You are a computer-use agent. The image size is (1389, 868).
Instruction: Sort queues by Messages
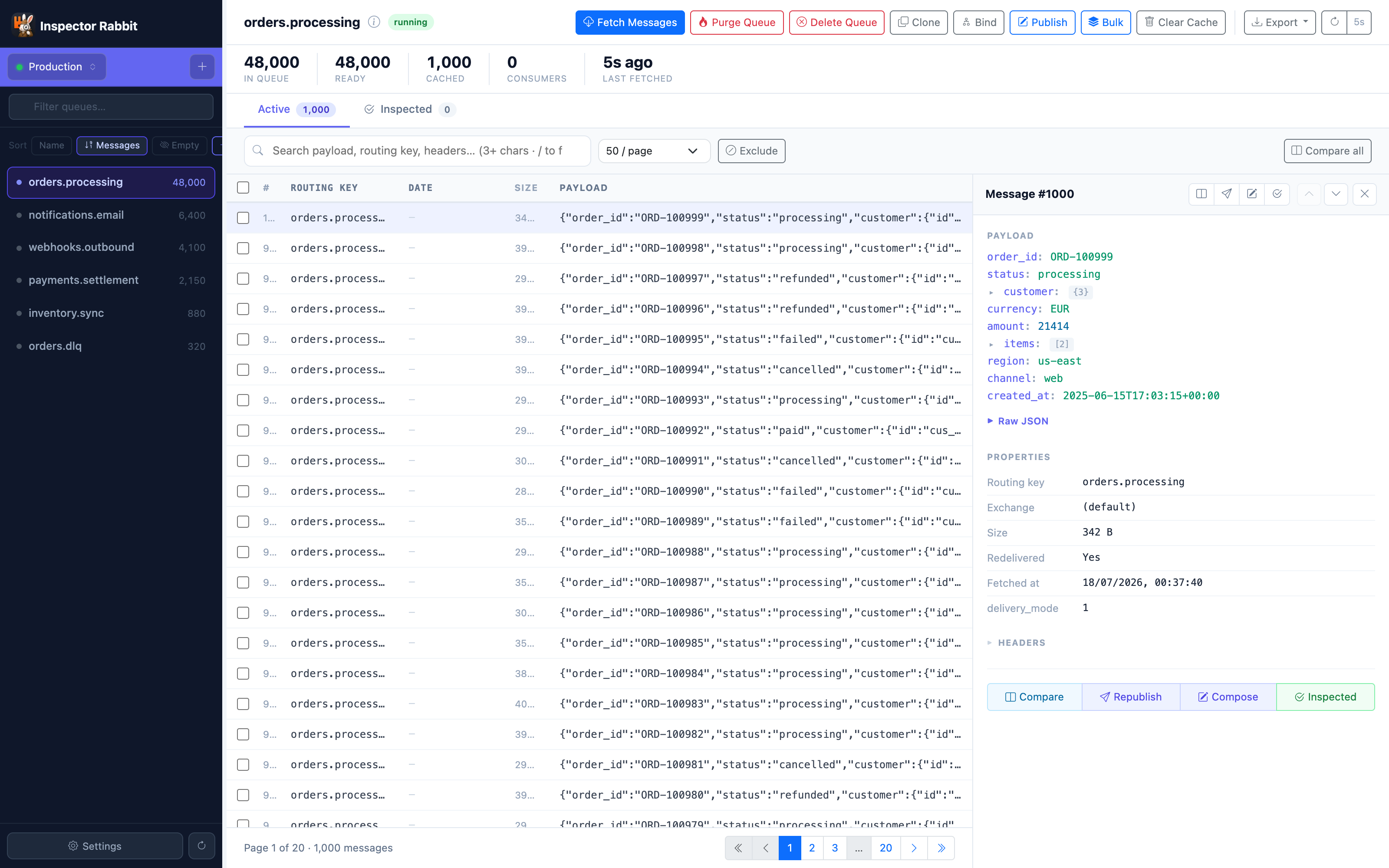[x=112, y=145]
